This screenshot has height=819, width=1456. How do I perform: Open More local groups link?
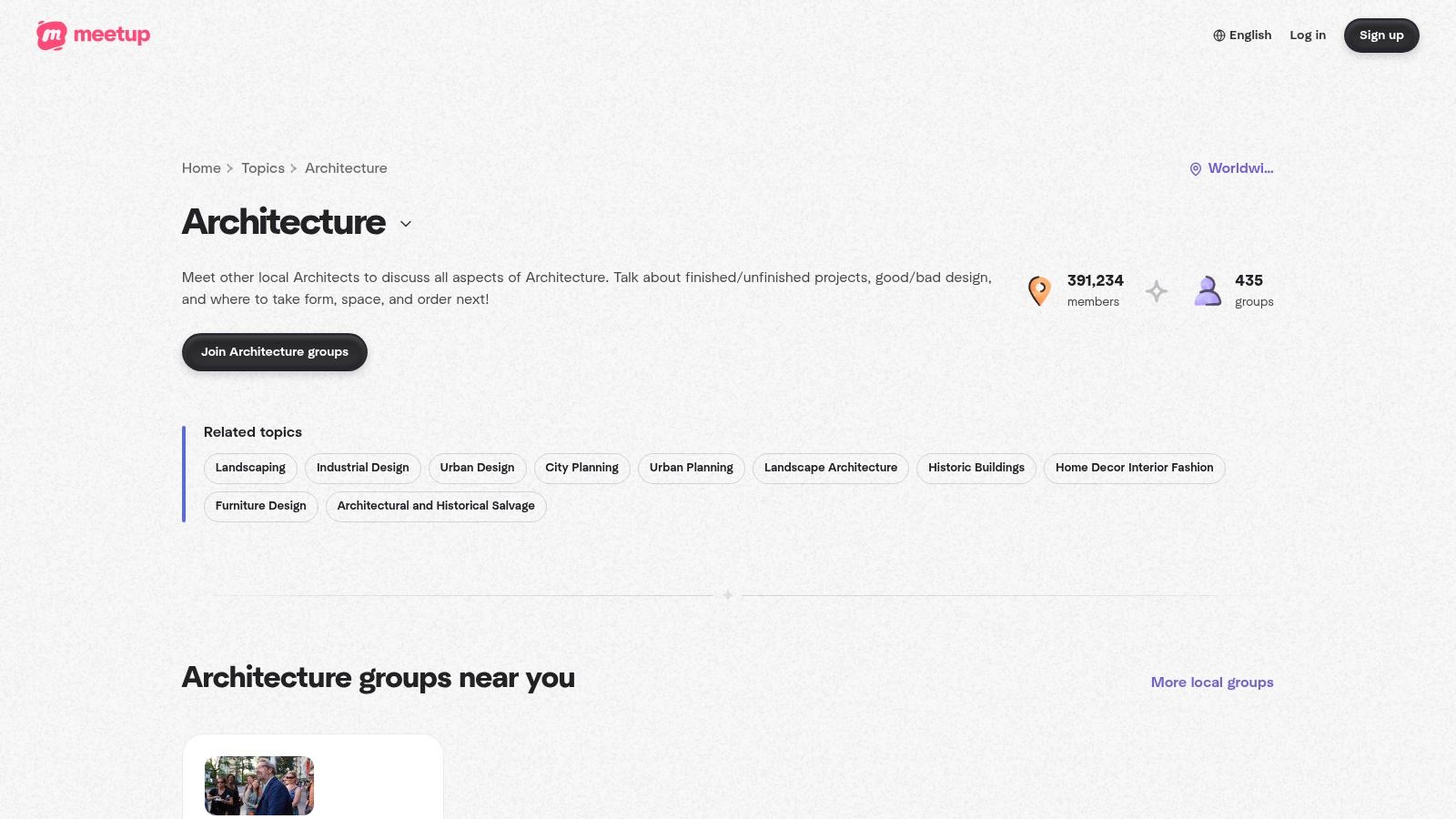click(x=1211, y=682)
